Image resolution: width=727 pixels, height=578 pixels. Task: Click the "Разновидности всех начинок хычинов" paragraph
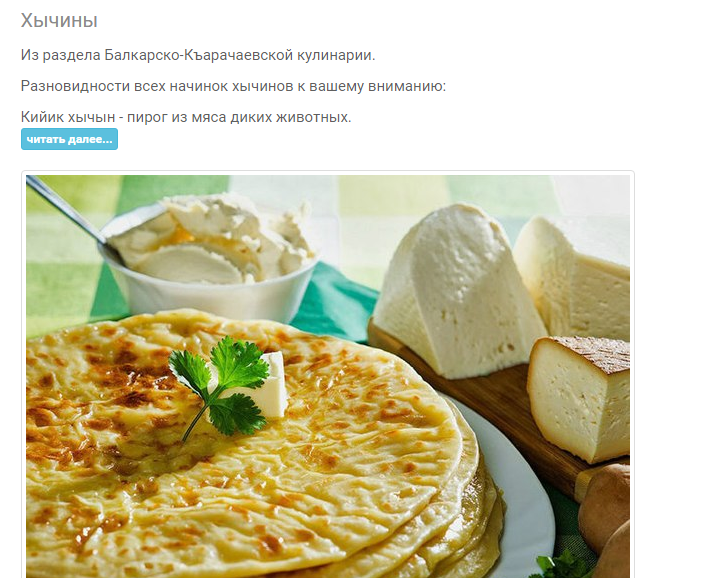click(233, 86)
